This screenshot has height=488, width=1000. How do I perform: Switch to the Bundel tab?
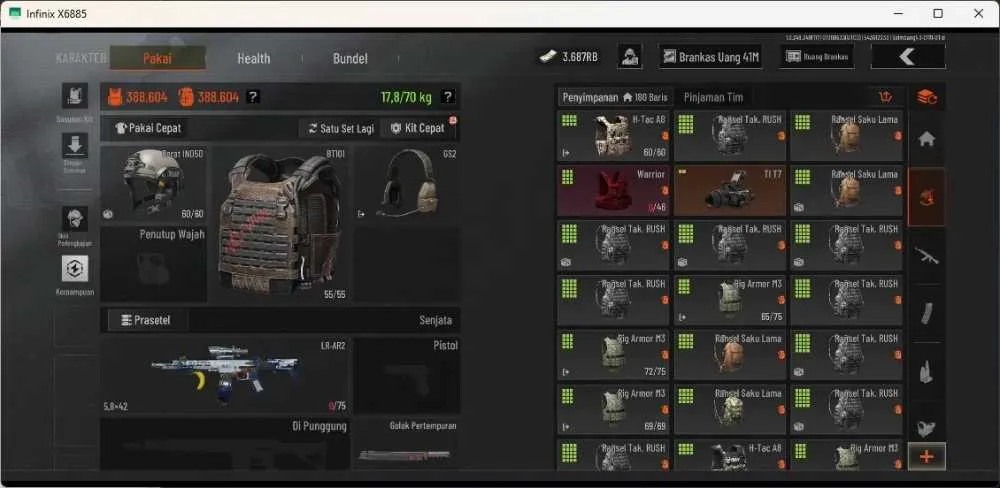point(350,58)
